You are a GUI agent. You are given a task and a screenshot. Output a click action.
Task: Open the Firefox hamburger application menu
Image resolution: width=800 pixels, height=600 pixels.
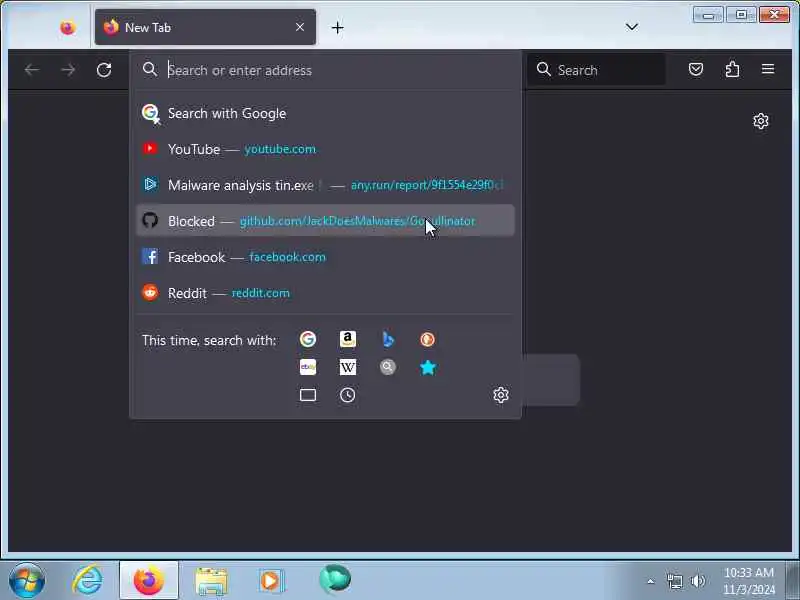pos(768,69)
